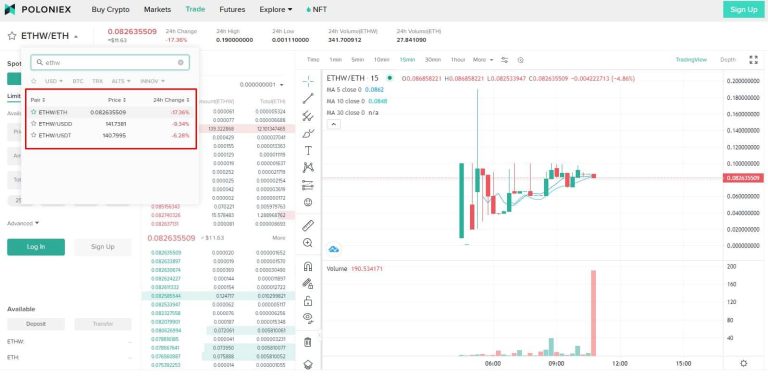Expand the Explore menu
The image size is (768, 378).
pos(276,9)
